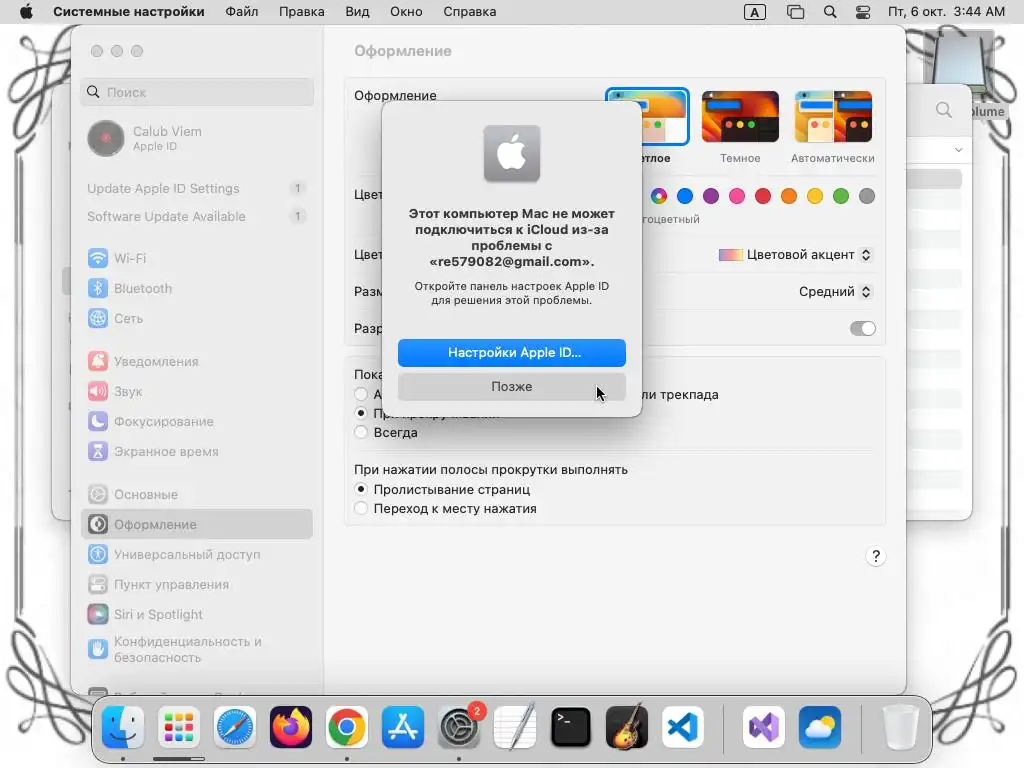Launch Terminal from the Dock
Image resolution: width=1024 pixels, height=768 pixels.
[x=571, y=727]
